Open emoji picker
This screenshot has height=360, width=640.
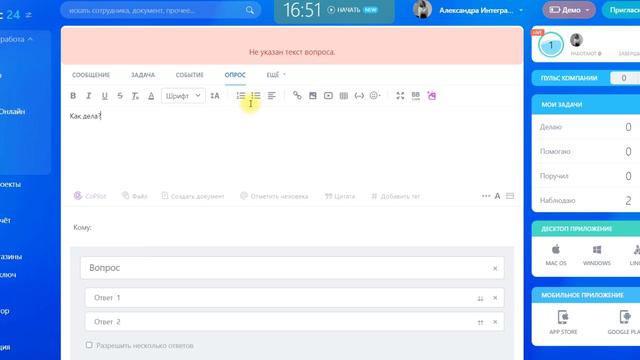pos(375,96)
